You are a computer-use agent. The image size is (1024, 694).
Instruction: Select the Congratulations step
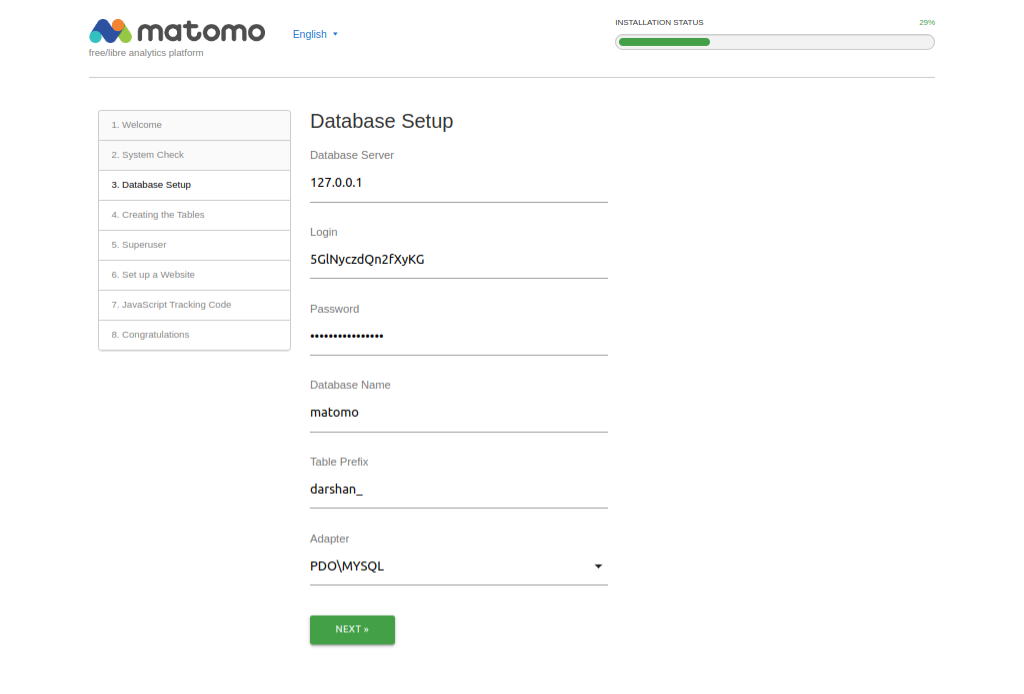tap(195, 336)
